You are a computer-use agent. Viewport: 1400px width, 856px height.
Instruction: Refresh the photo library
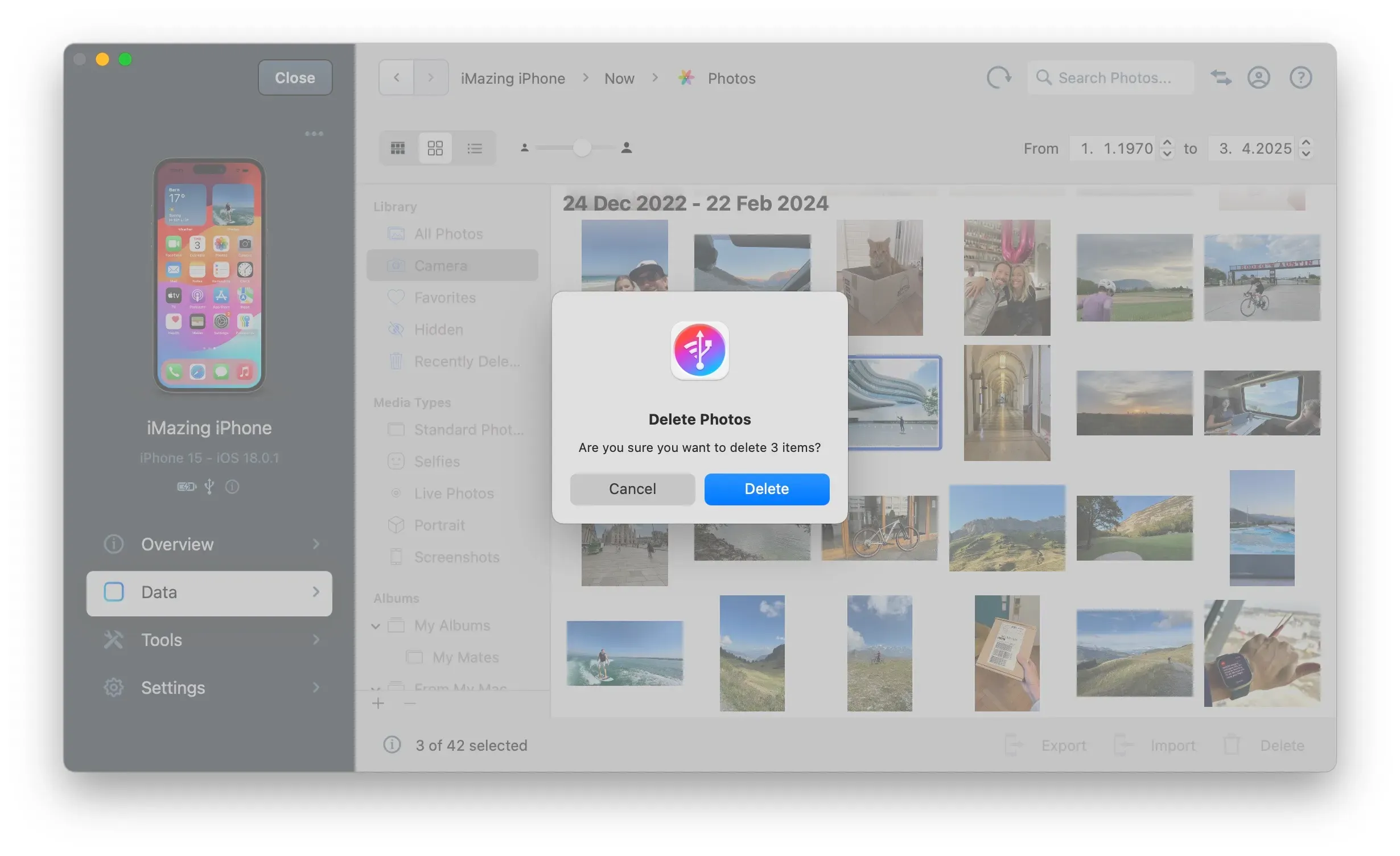pos(1000,77)
